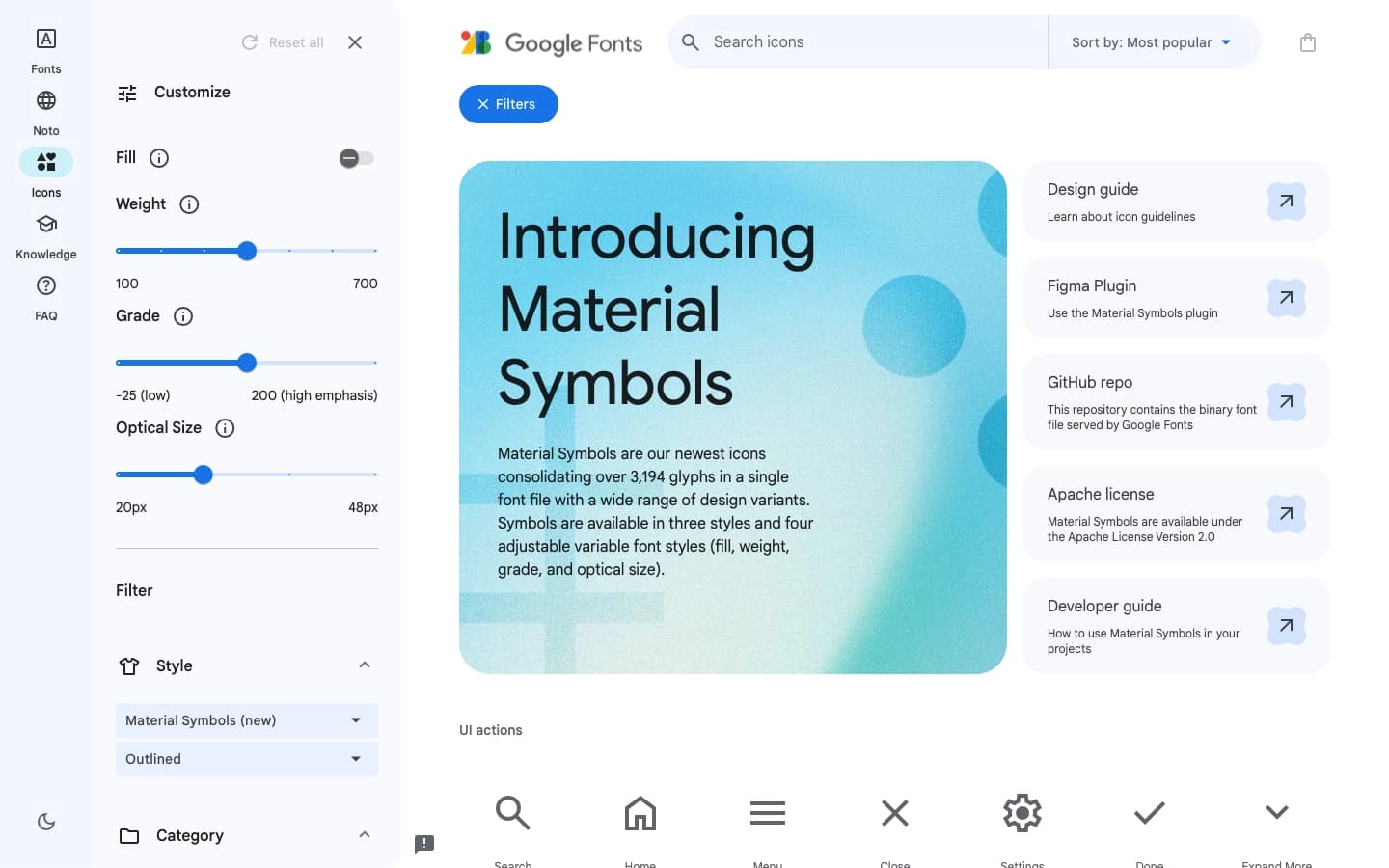Show info for Weight setting
This screenshot has width=1389, height=868.
click(x=189, y=204)
